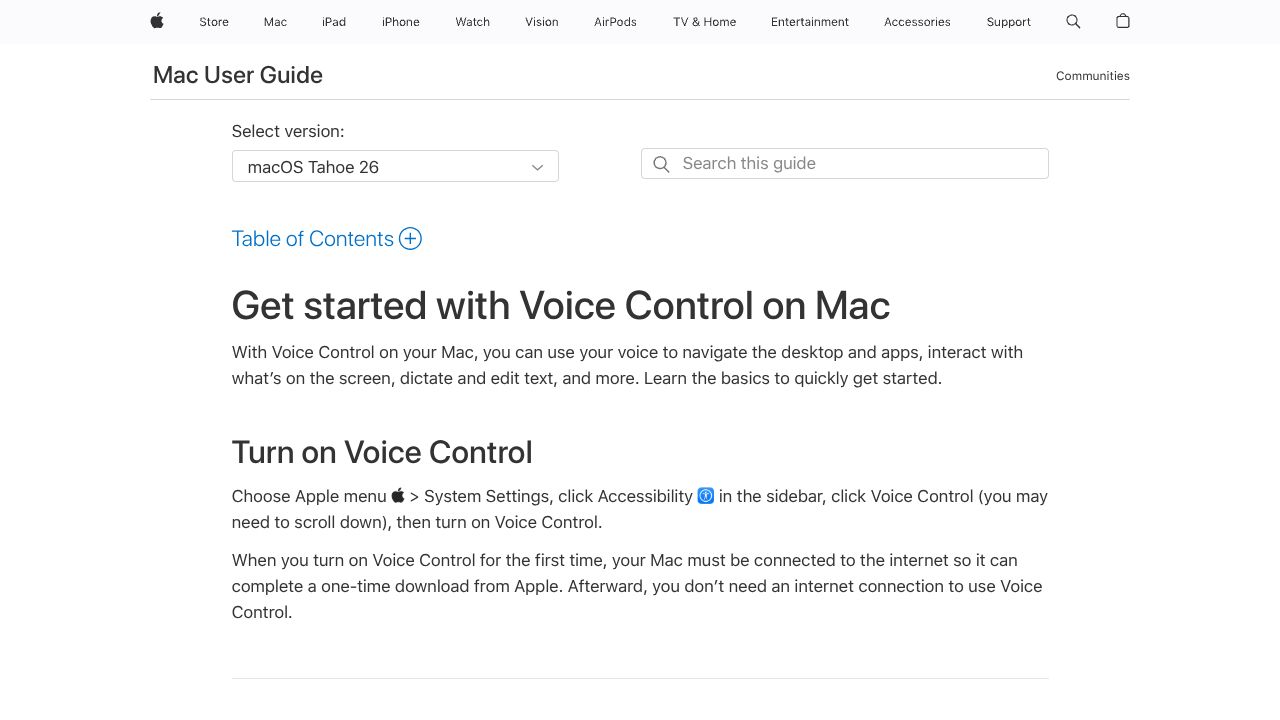The width and height of the screenshot is (1280, 720).
Task: Click the Mac User Guide heading
Action: coord(237,74)
